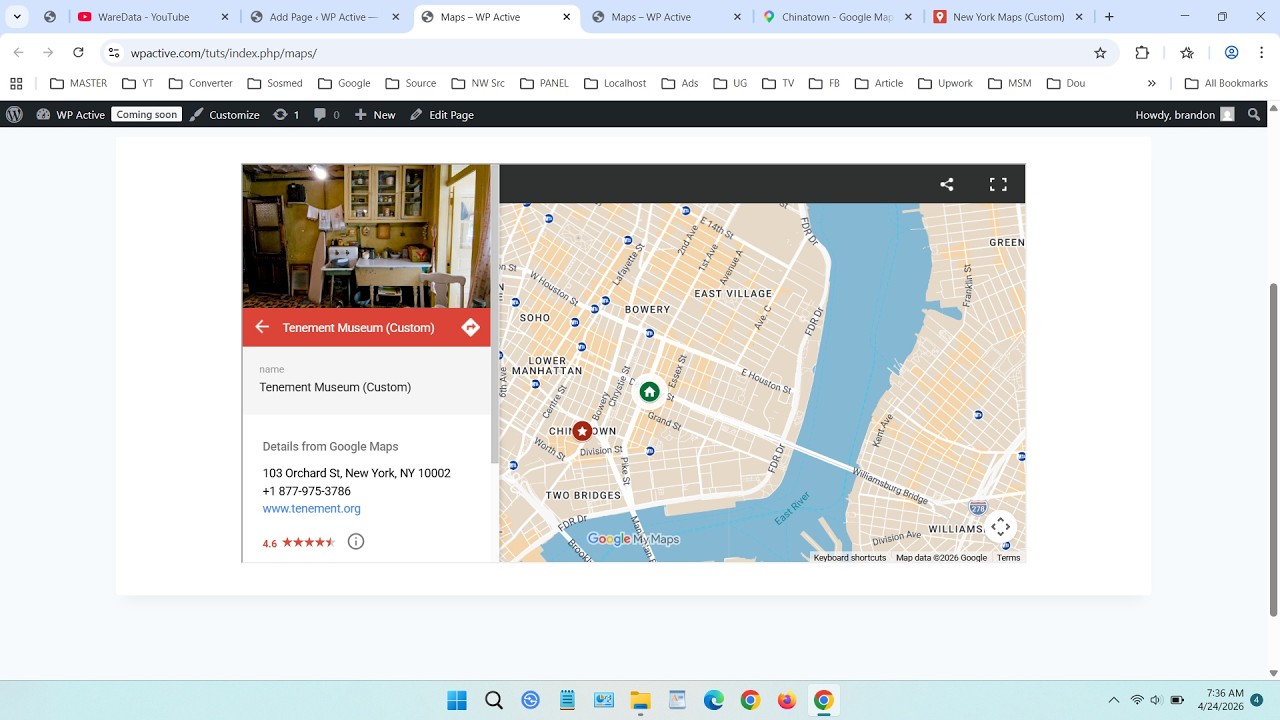The width and height of the screenshot is (1280, 720).
Task: Open rating info icon beside stars
Action: point(356,542)
